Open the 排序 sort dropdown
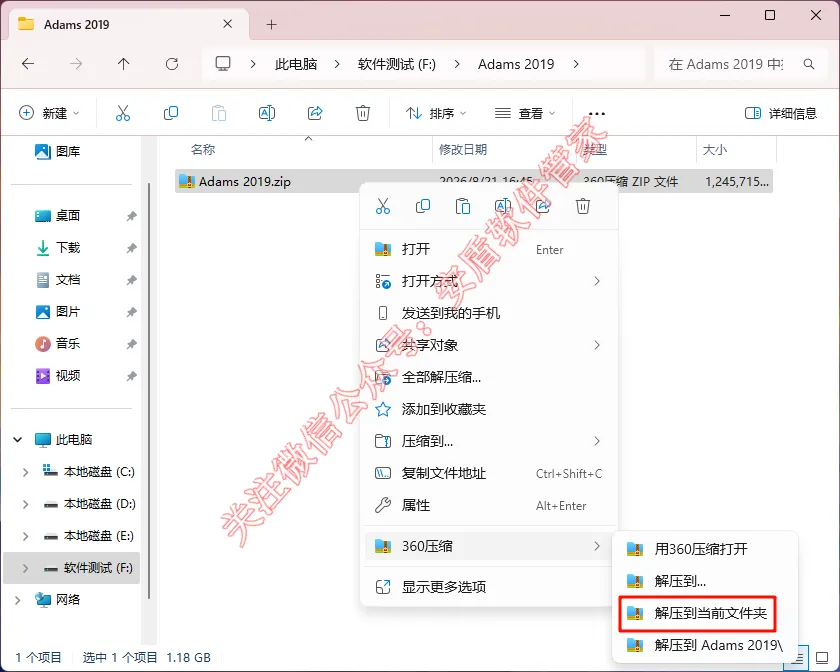Screen dimensions: 840x672 click(x=436, y=114)
